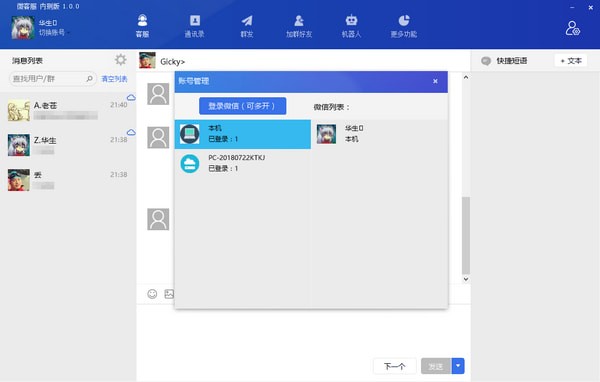Click the 快捷短语 quick phrases icon
Screen dimensions: 600x382
(486, 60)
